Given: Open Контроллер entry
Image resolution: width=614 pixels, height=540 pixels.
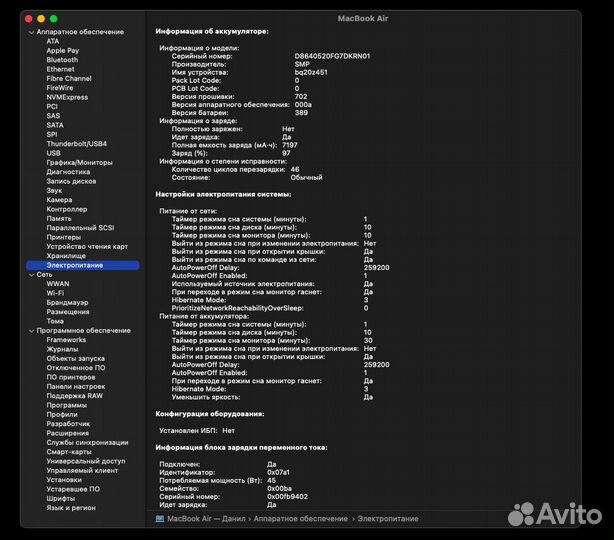Looking at the screenshot, I should coord(67,209).
